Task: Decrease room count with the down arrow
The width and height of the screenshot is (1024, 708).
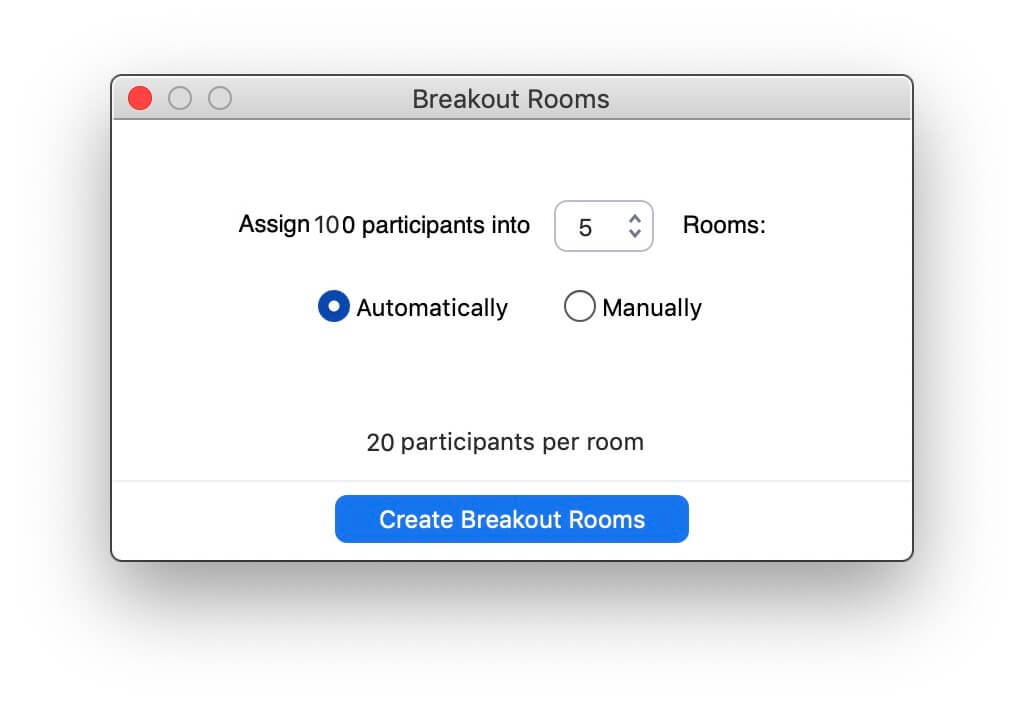Action: [x=634, y=233]
